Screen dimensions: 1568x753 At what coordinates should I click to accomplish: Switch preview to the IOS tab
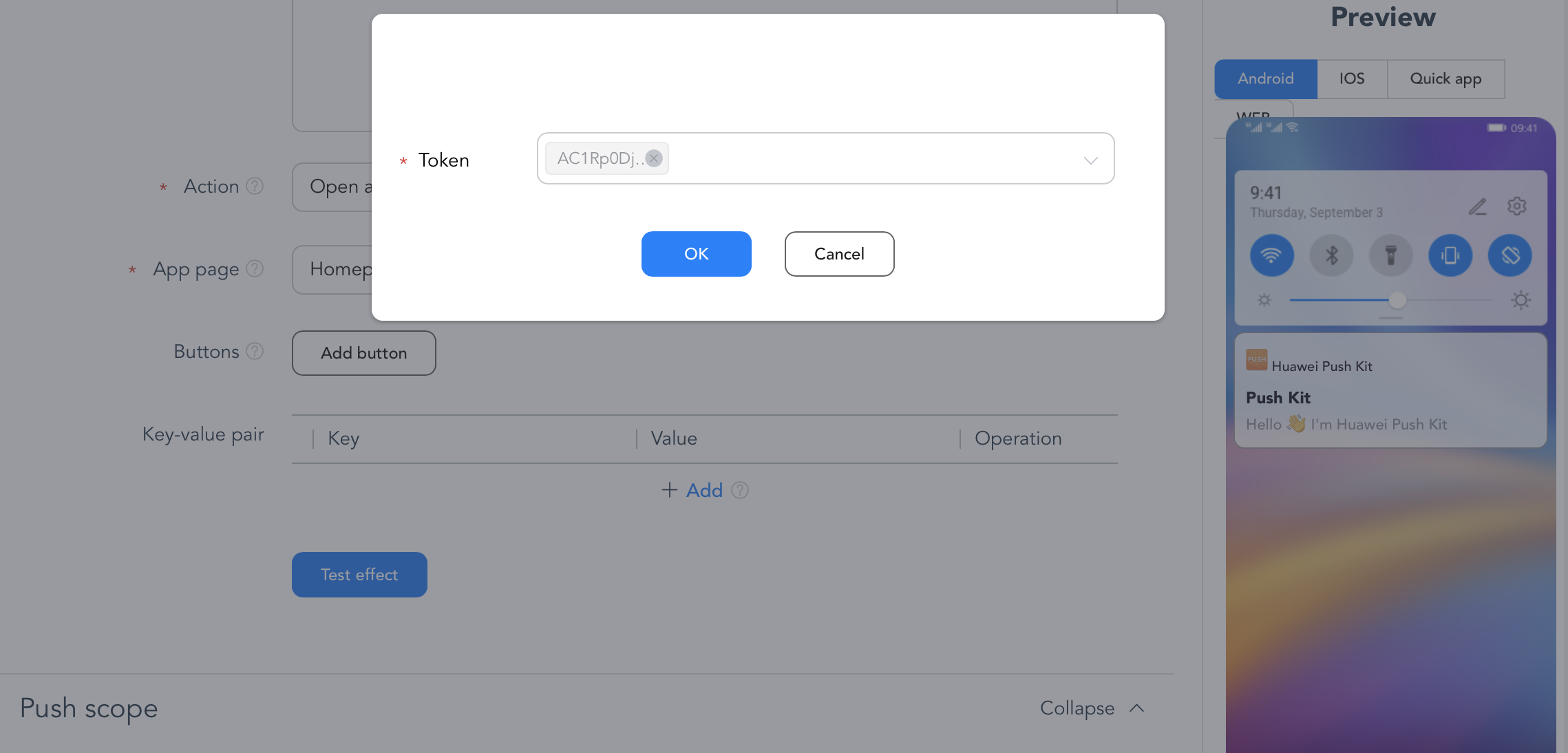point(1351,78)
